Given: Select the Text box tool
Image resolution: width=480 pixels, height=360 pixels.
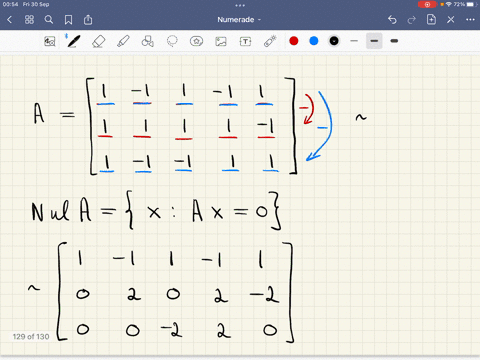Looking at the screenshot, I should (245, 41).
